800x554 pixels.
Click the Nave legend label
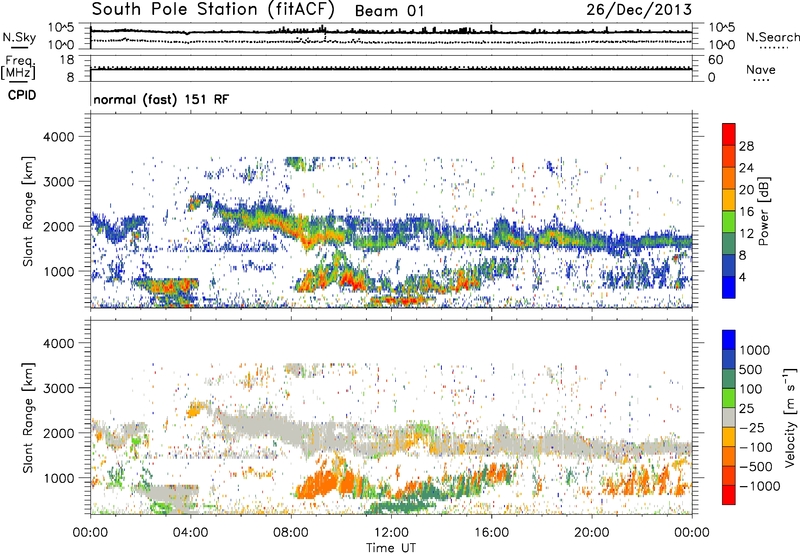tap(761, 69)
